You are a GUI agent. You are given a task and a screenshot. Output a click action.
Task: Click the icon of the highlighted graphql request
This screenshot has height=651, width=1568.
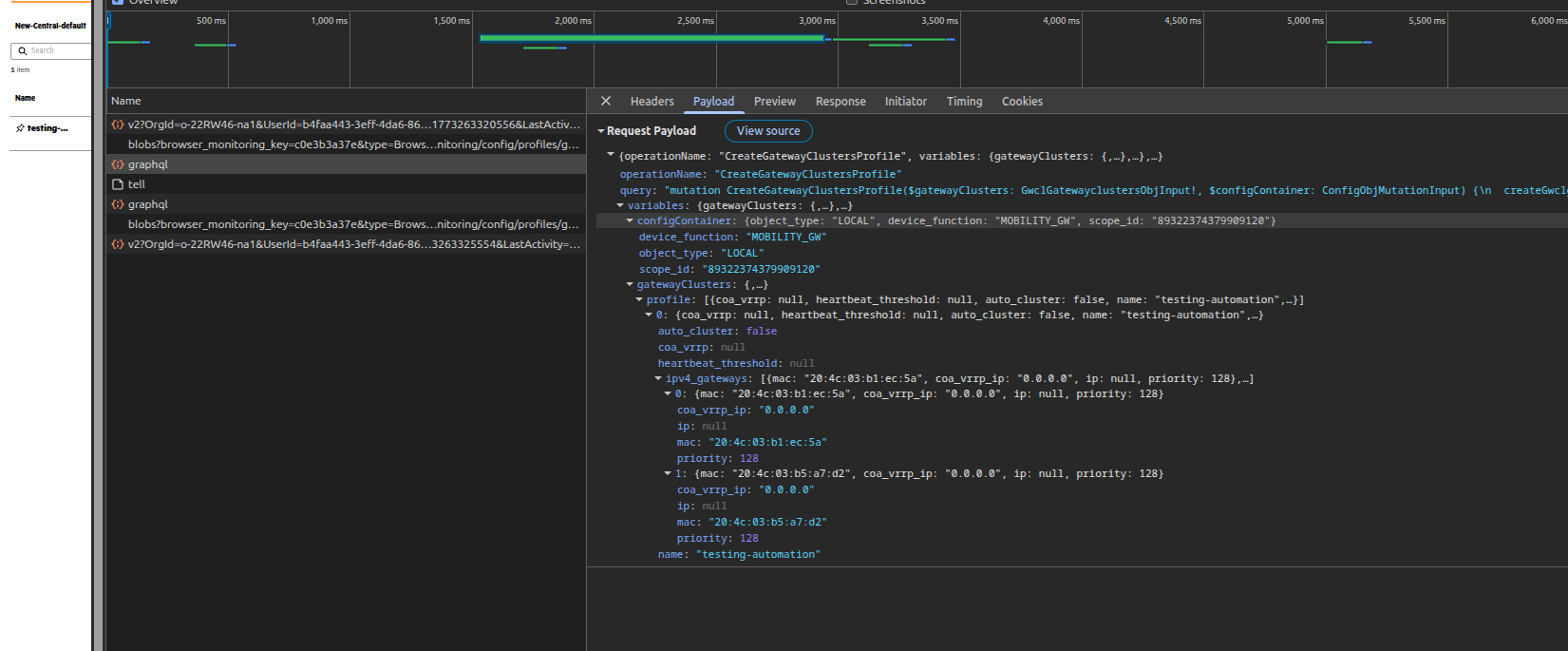tap(118, 164)
